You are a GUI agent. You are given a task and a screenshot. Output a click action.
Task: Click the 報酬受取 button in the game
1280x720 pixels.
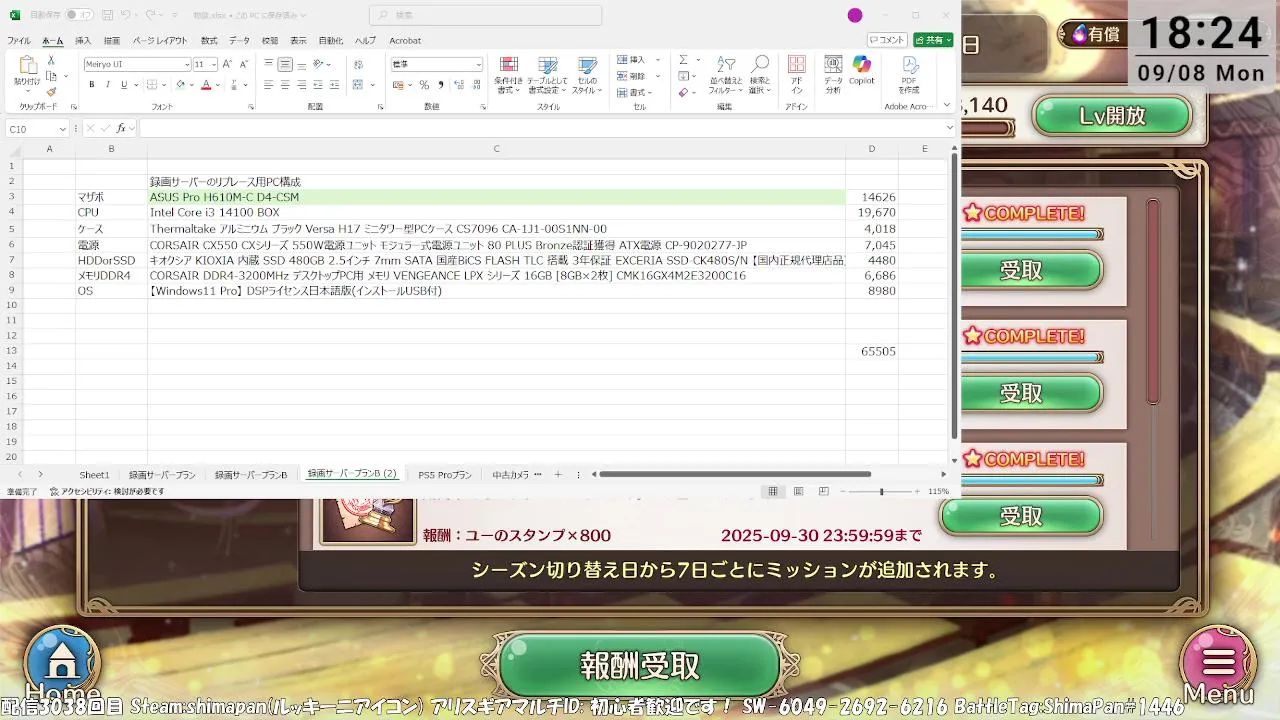click(640, 665)
